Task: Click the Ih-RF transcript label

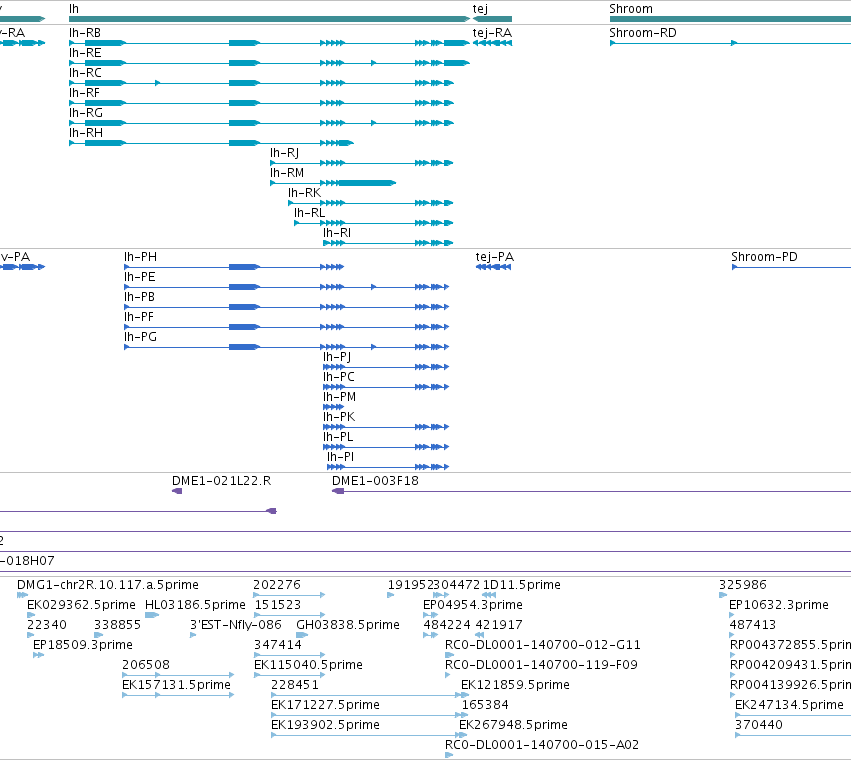Action: click(84, 93)
